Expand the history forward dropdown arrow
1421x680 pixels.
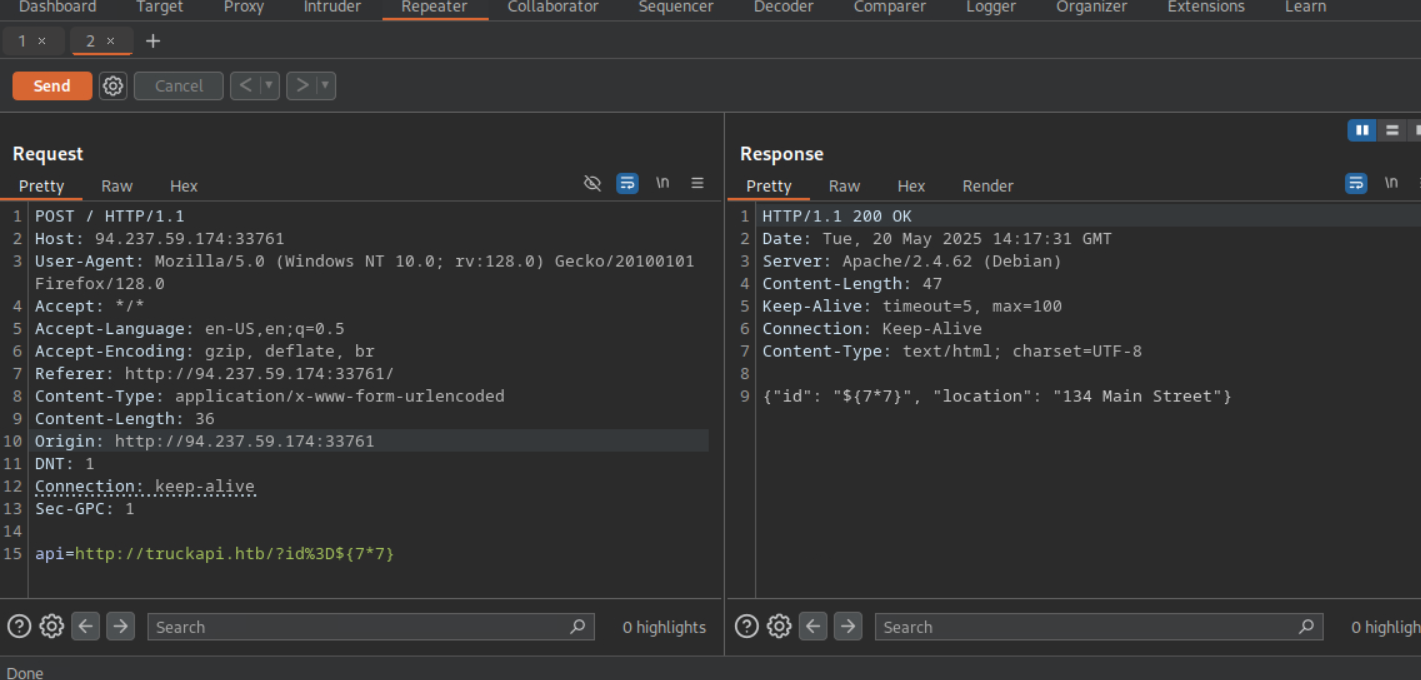[x=324, y=86]
